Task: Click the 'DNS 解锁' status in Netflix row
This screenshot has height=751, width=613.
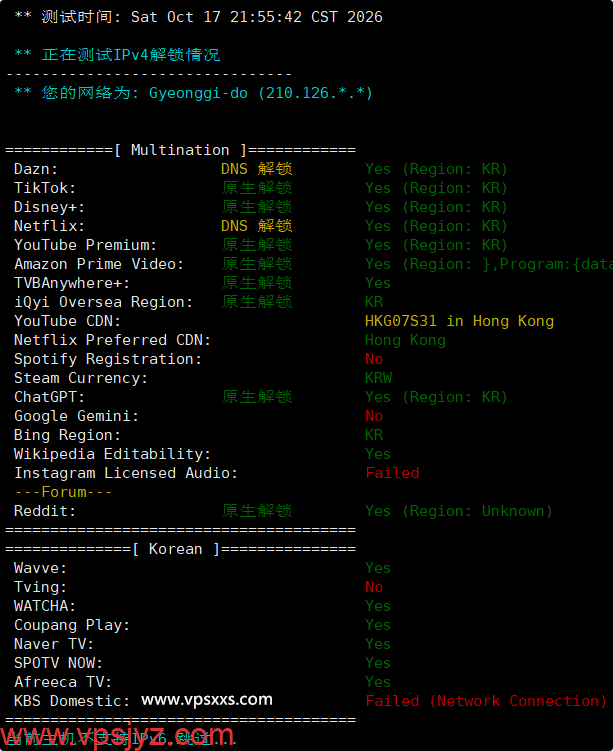Action: 257,226
